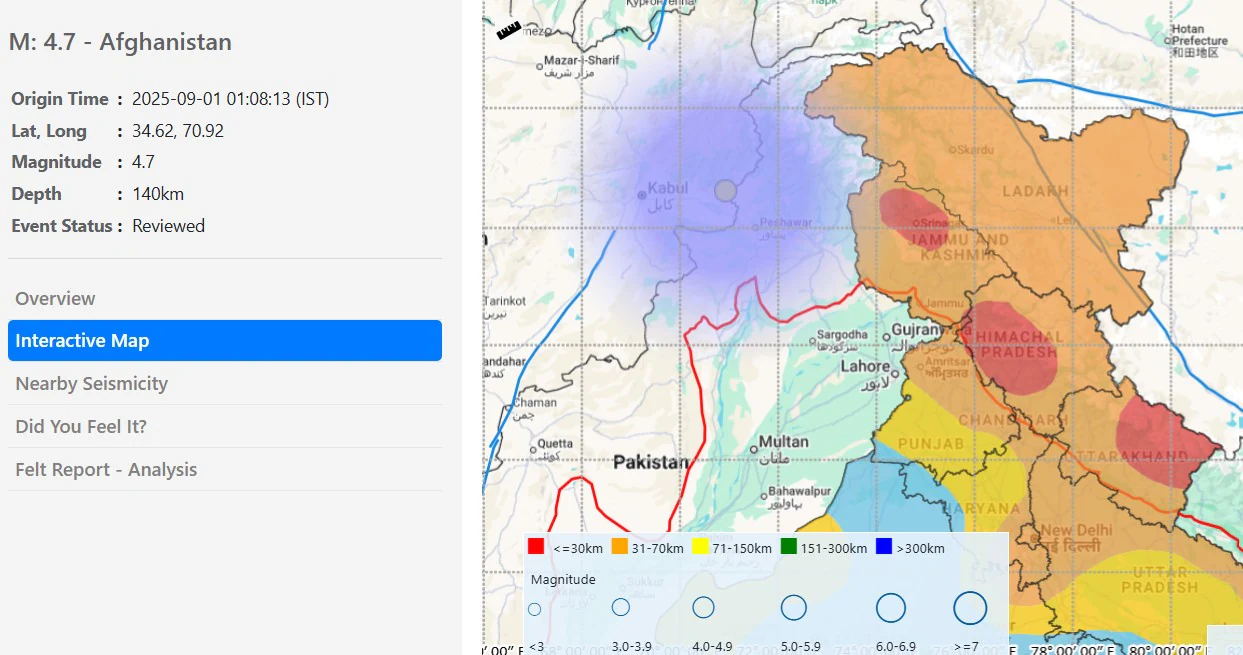Image resolution: width=1243 pixels, height=655 pixels.
Task: Click the orange 31-70km depth swatch
Action: click(619, 547)
